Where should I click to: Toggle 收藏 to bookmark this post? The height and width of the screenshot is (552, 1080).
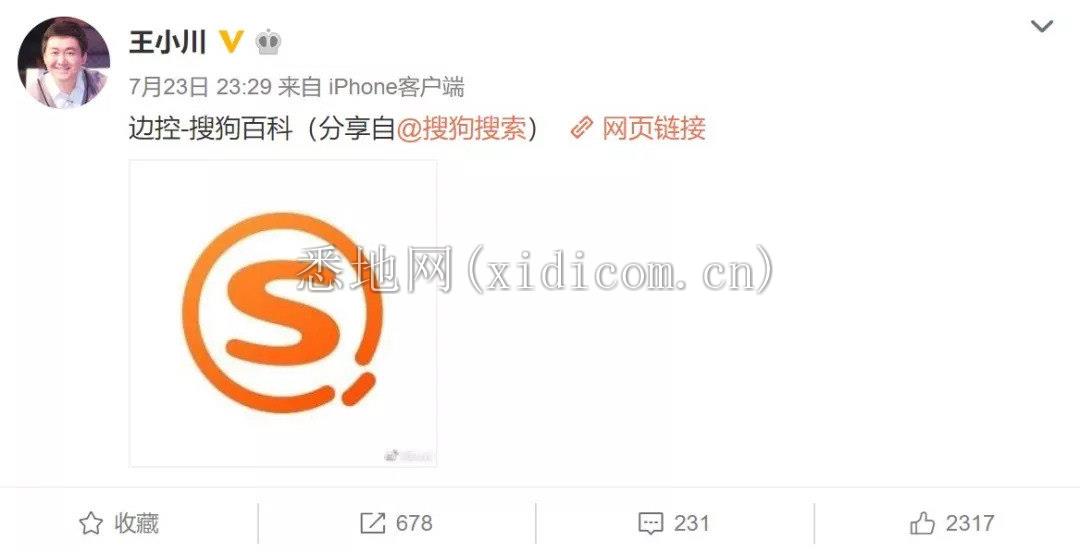coord(136,524)
